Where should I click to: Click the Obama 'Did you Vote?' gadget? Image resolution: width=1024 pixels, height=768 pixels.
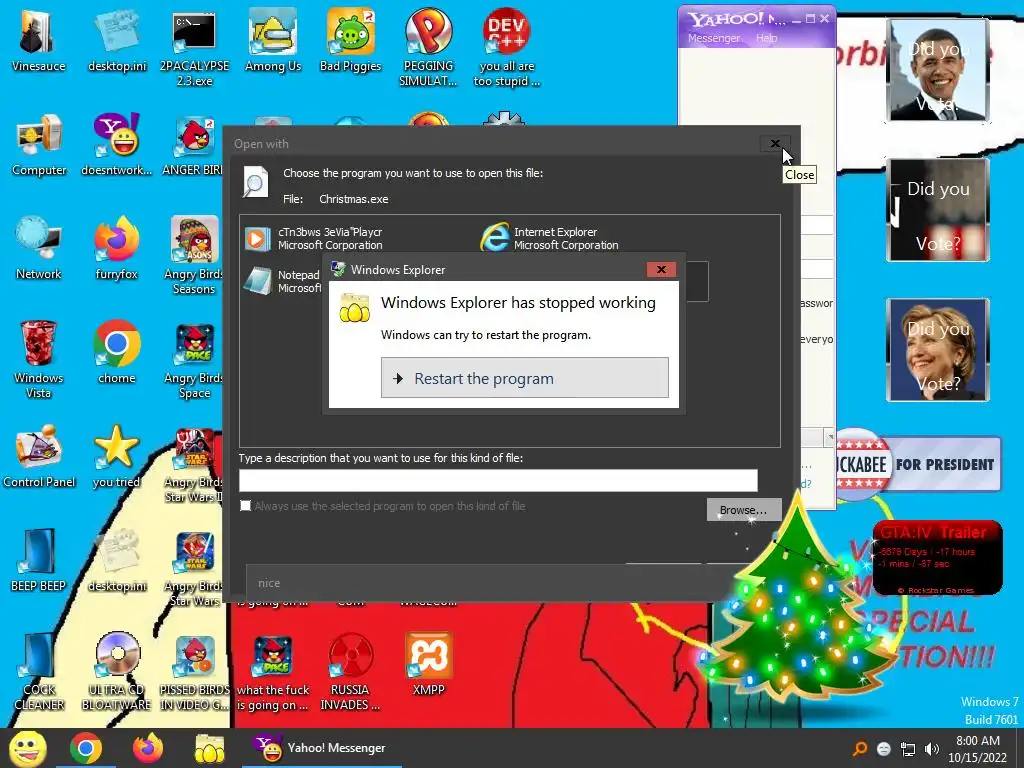(938, 70)
